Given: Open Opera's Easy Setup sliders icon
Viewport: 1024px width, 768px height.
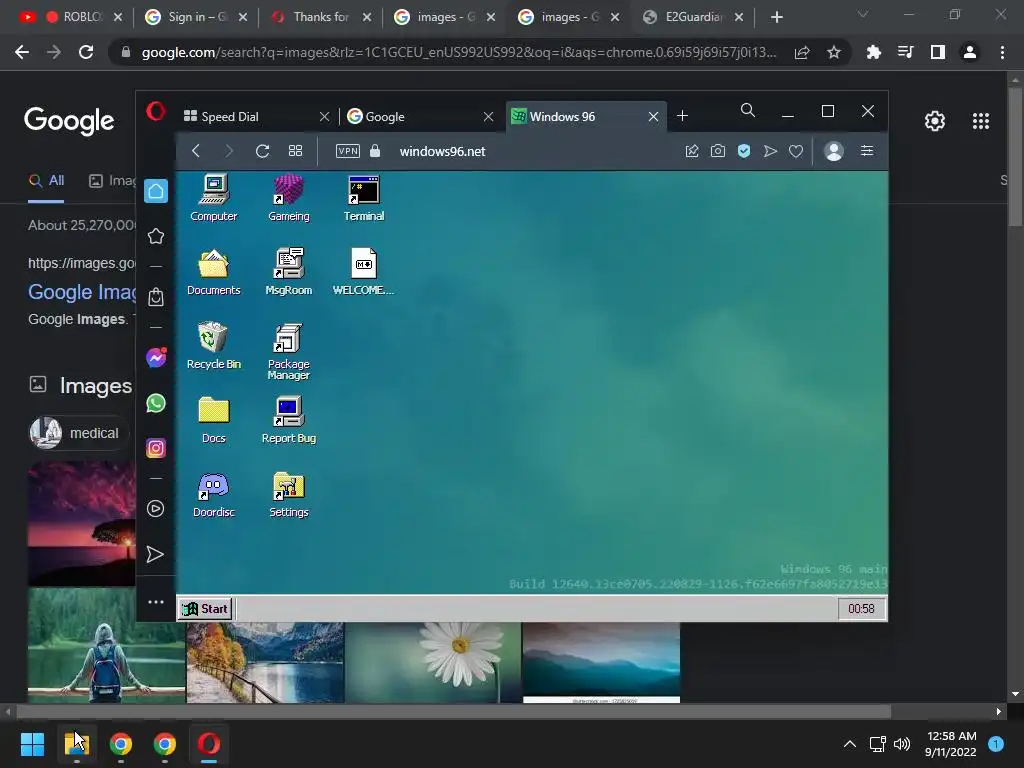Looking at the screenshot, I should coord(867,151).
